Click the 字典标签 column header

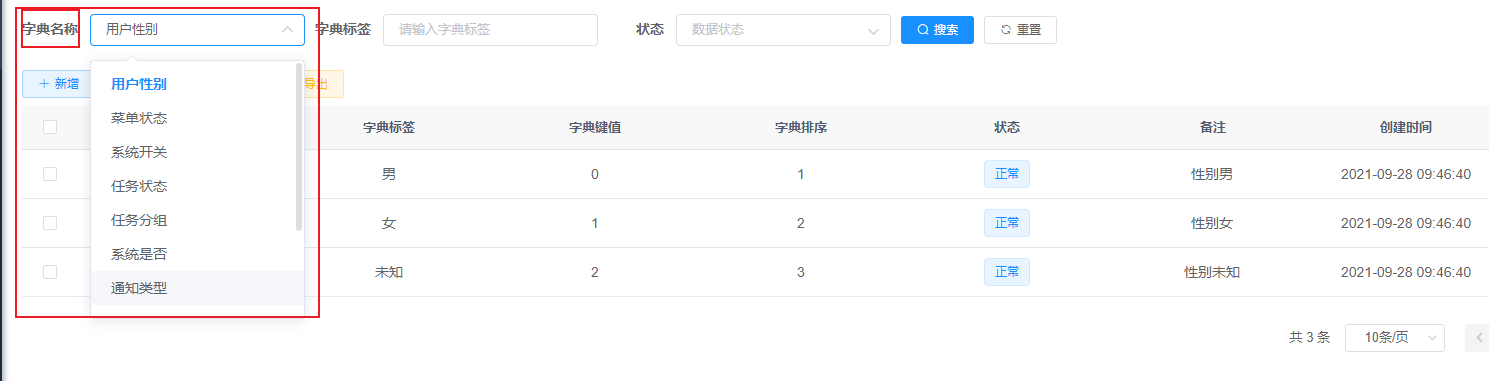(x=389, y=128)
